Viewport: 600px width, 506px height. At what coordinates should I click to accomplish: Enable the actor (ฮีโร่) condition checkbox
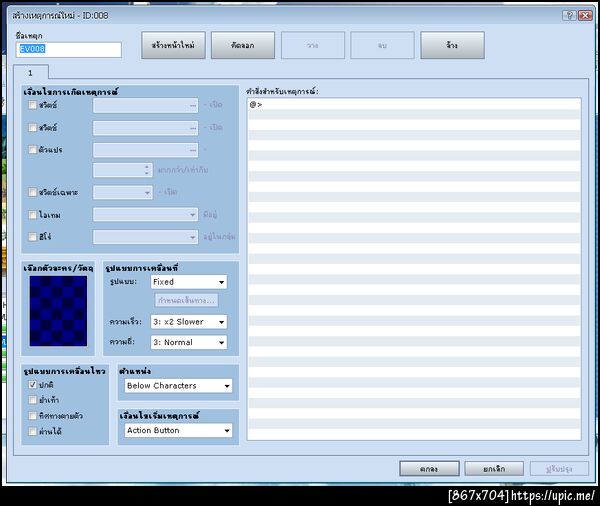point(33,237)
